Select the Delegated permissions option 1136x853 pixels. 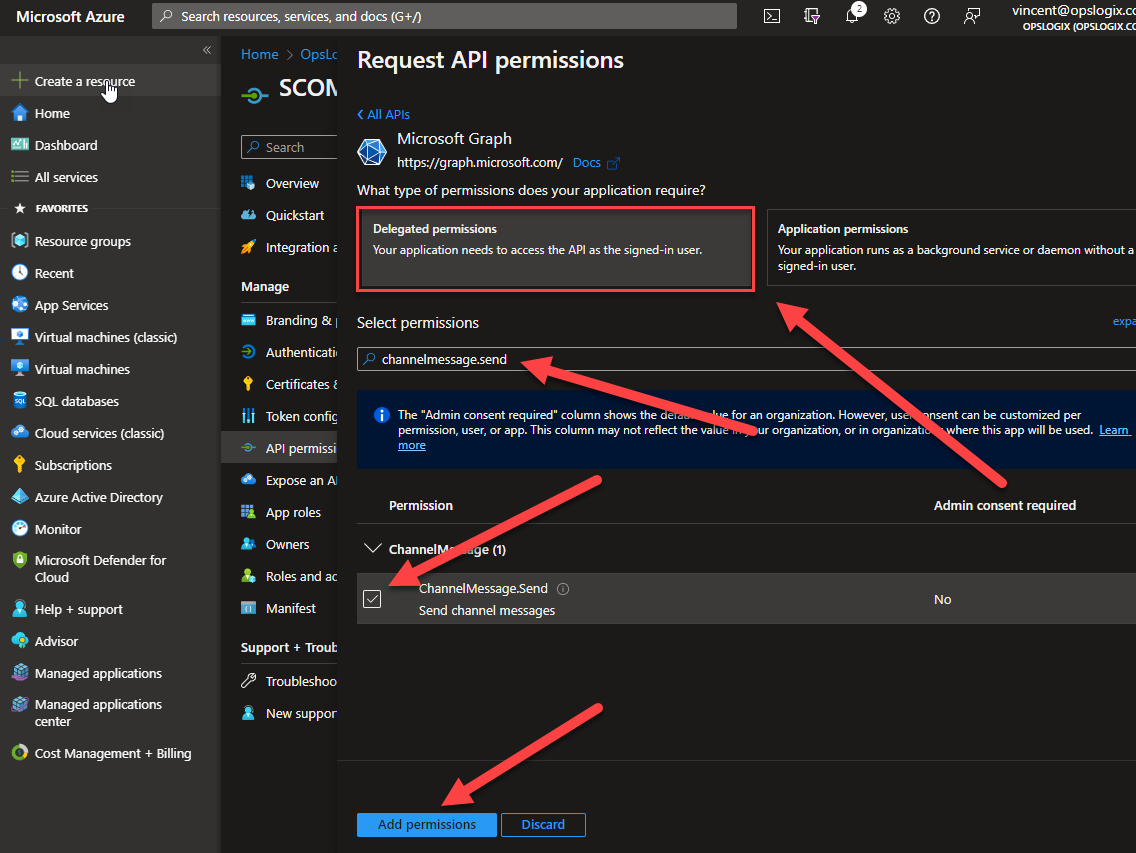556,249
